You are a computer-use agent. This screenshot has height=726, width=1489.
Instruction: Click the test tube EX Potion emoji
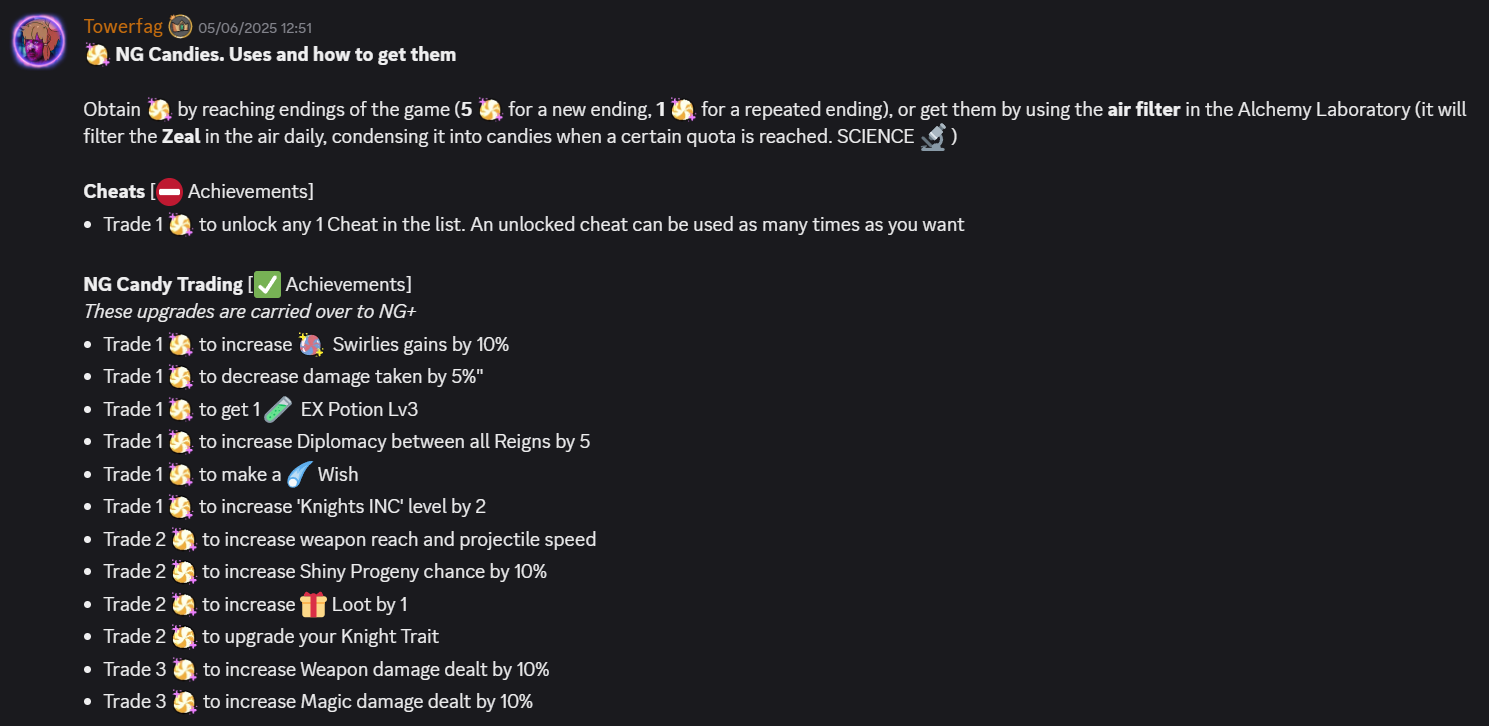coord(278,409)
